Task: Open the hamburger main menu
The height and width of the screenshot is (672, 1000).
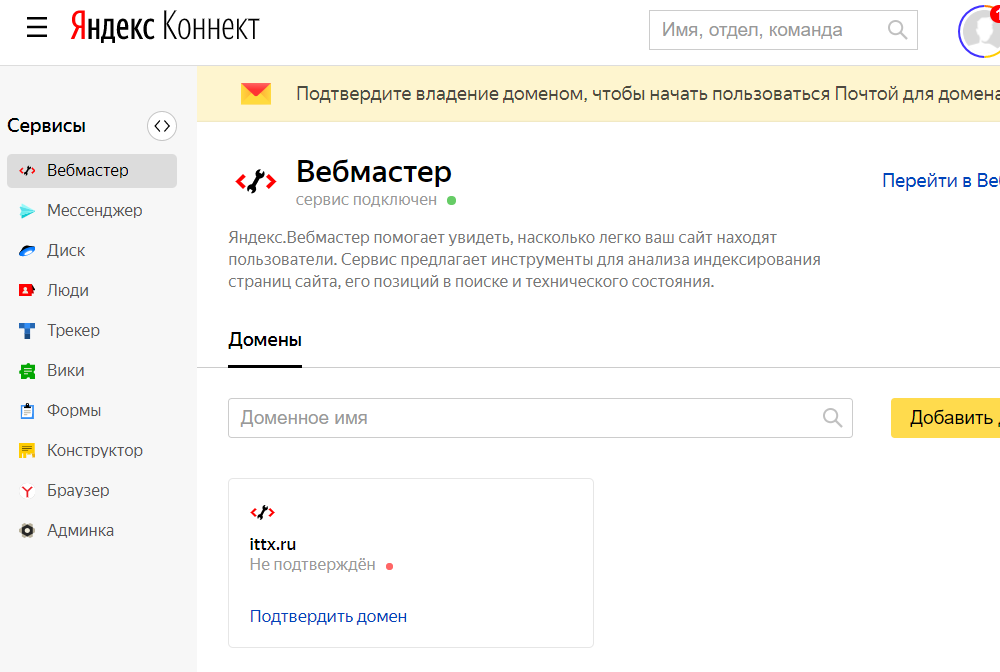Action: click(x=37, y=28)
